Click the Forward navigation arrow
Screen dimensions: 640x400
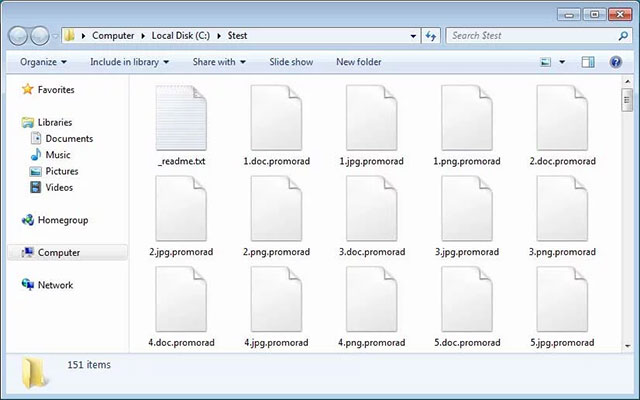coord(40,36)
